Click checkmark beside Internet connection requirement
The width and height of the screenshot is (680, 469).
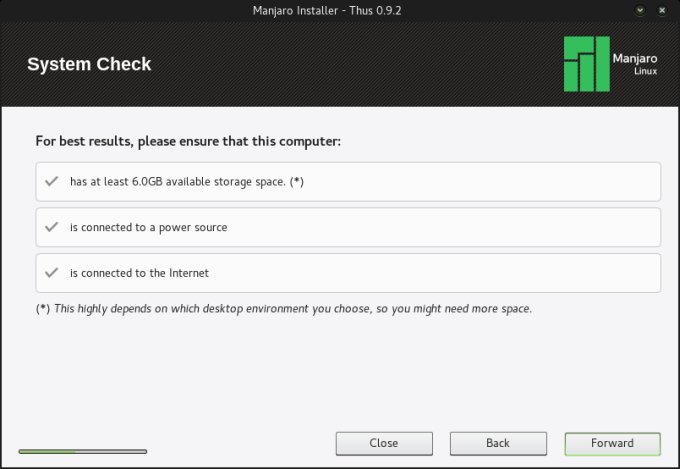(52, 272)
